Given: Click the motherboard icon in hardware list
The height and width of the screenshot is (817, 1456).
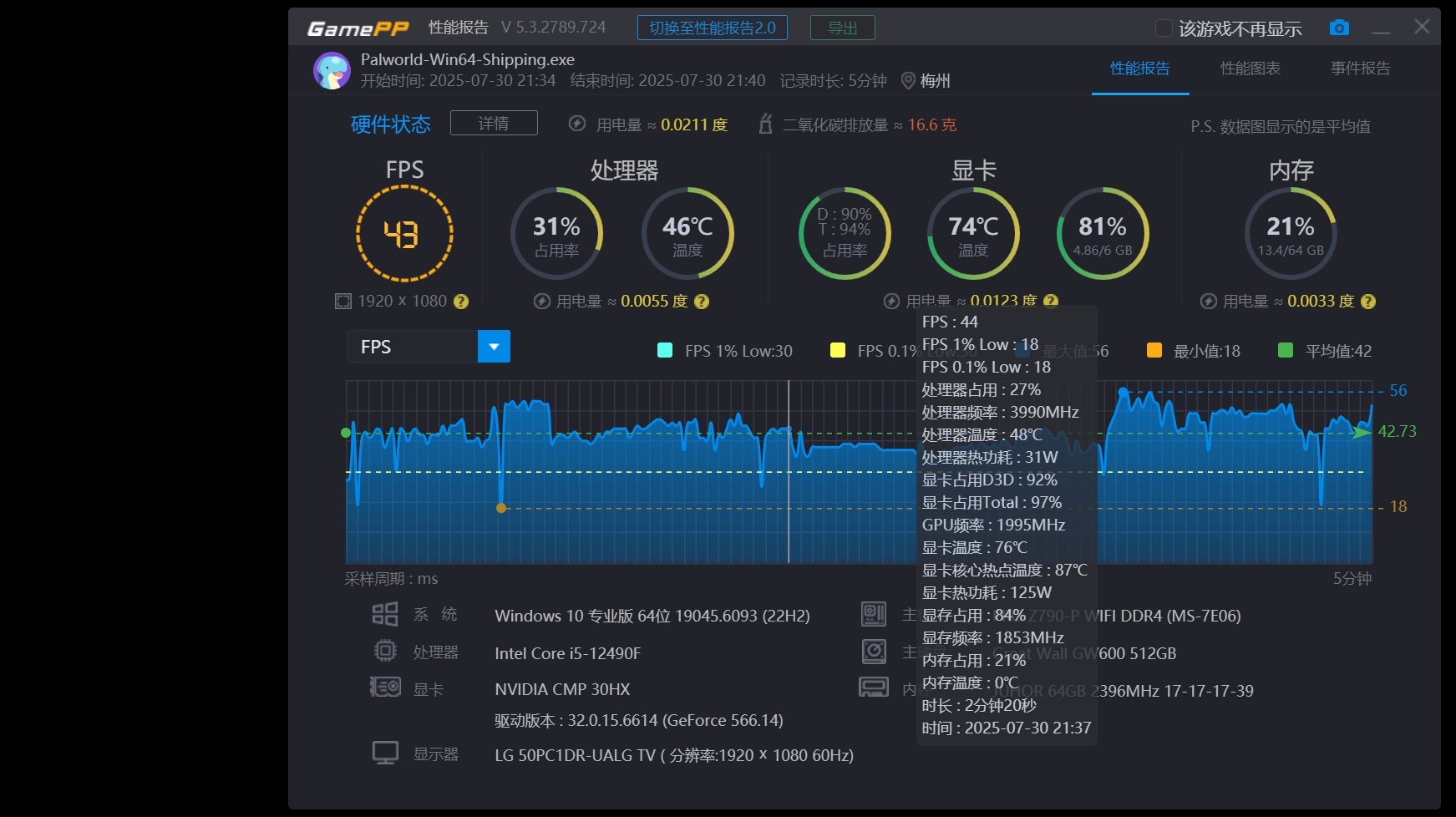Looking at the screenshot, I should 874,615.
